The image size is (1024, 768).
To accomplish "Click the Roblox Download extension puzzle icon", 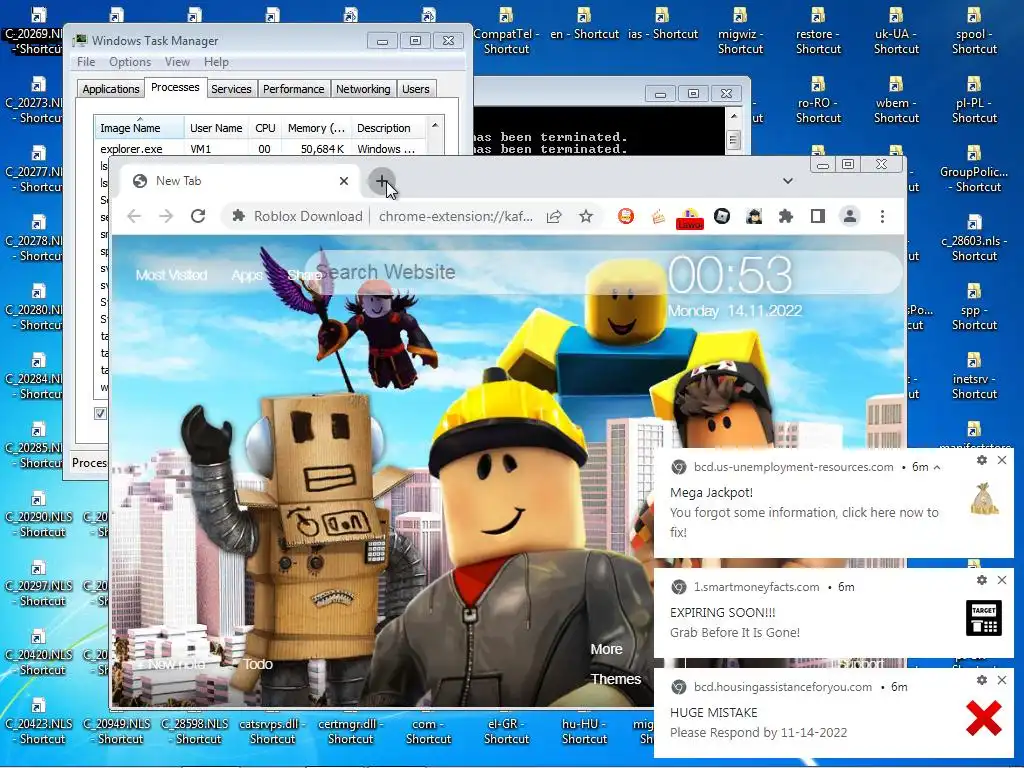I will click(x=239, y=216).
